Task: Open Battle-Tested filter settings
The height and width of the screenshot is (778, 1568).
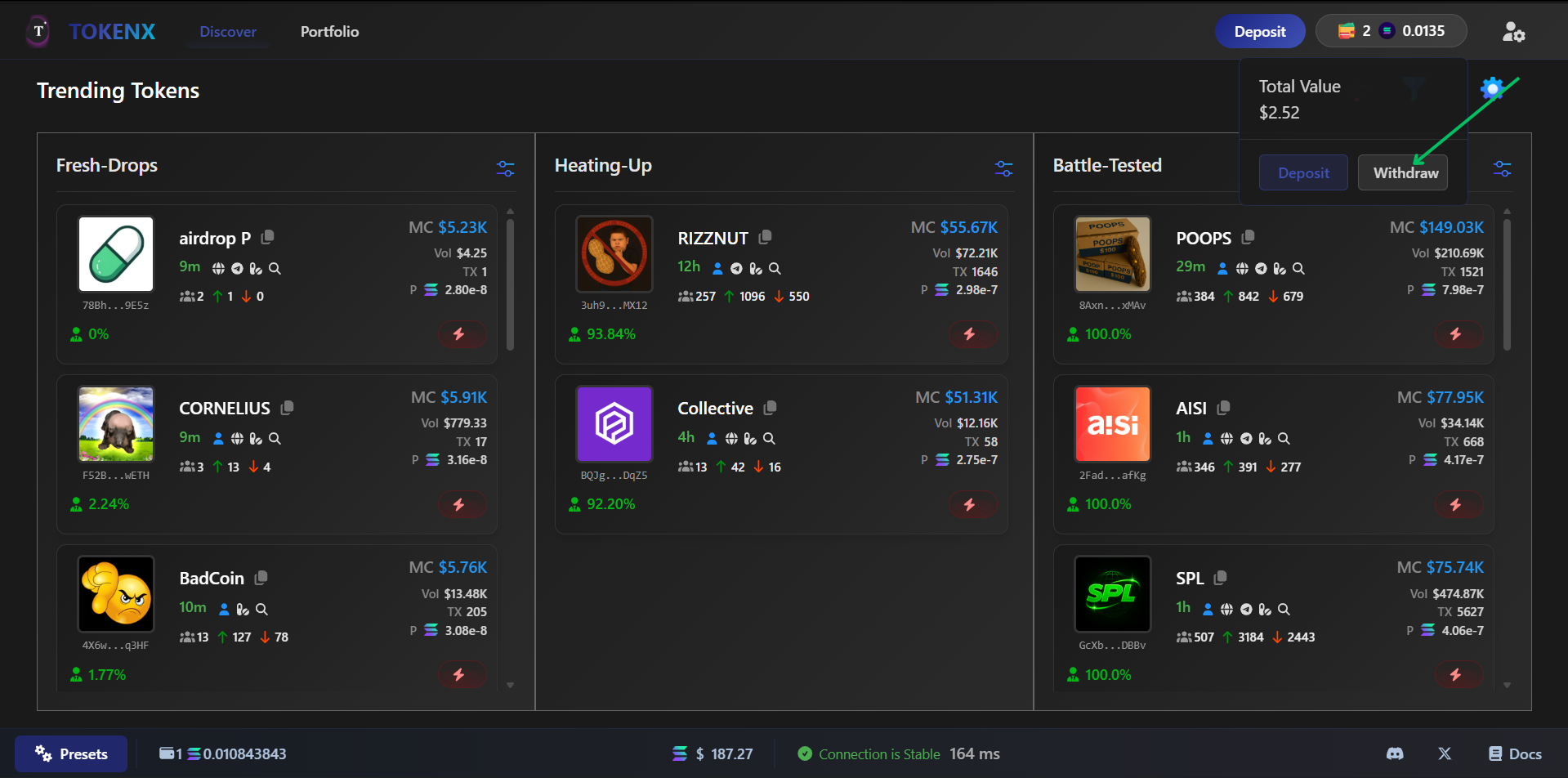Action: [x=1502, y=168]
